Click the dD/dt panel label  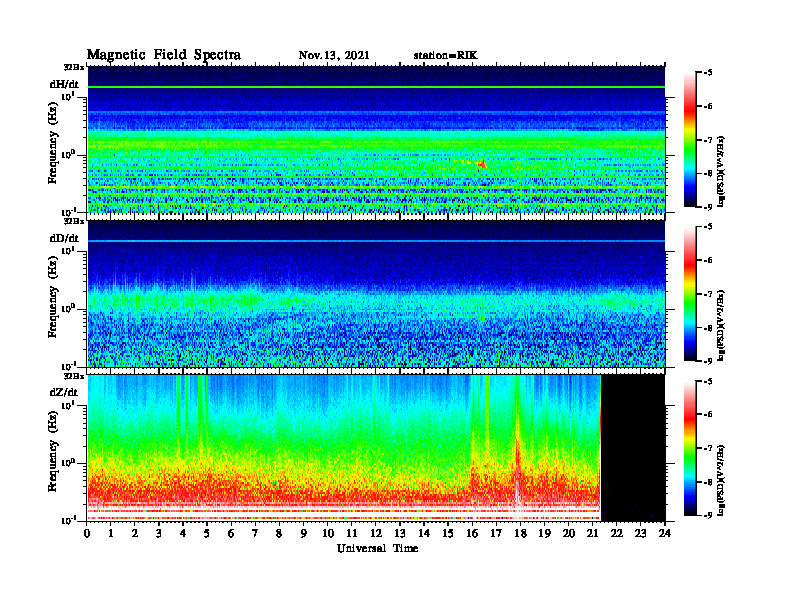click(x=64, y=238)
